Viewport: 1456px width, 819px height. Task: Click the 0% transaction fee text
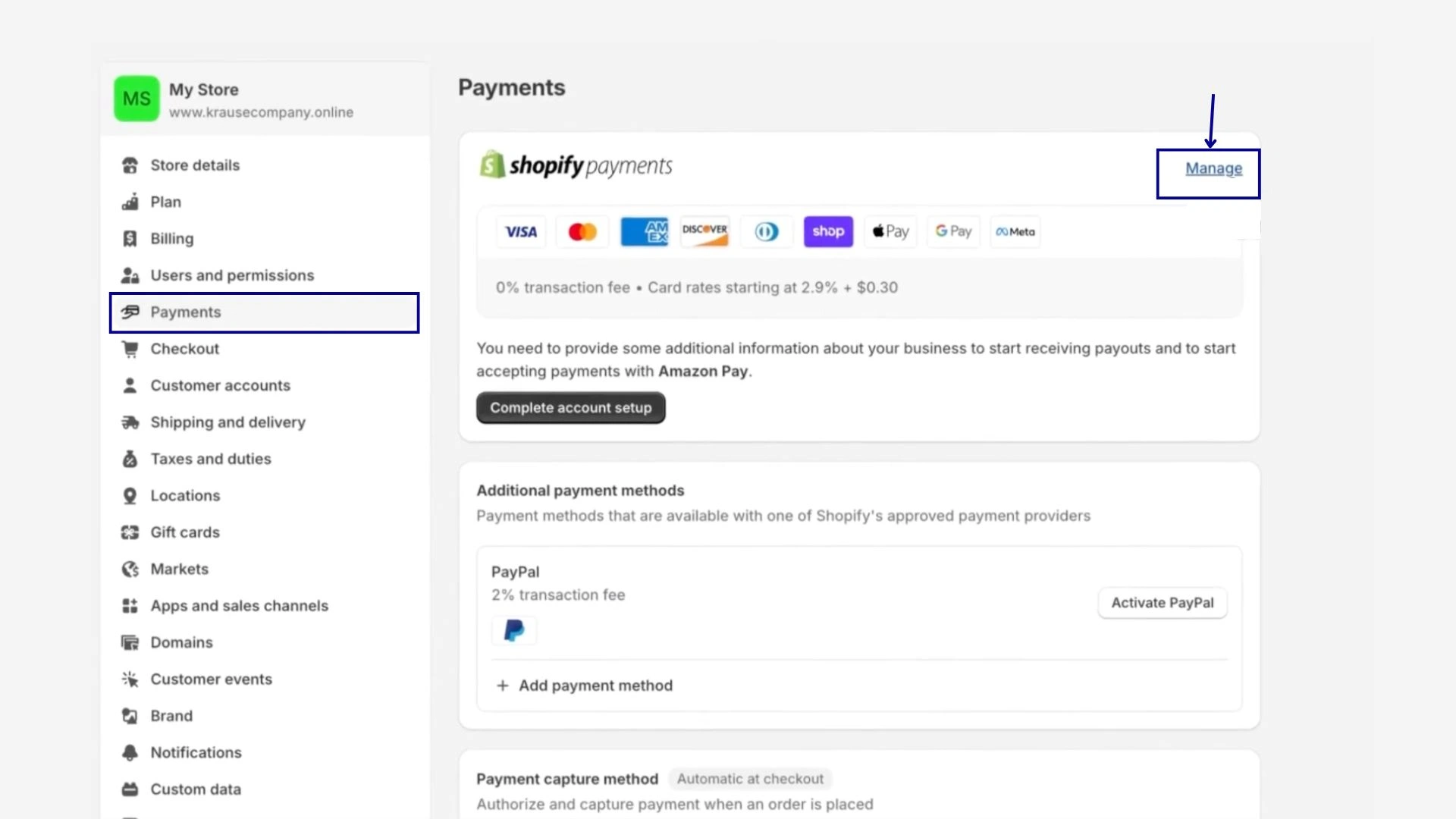(x=563, y=287)
